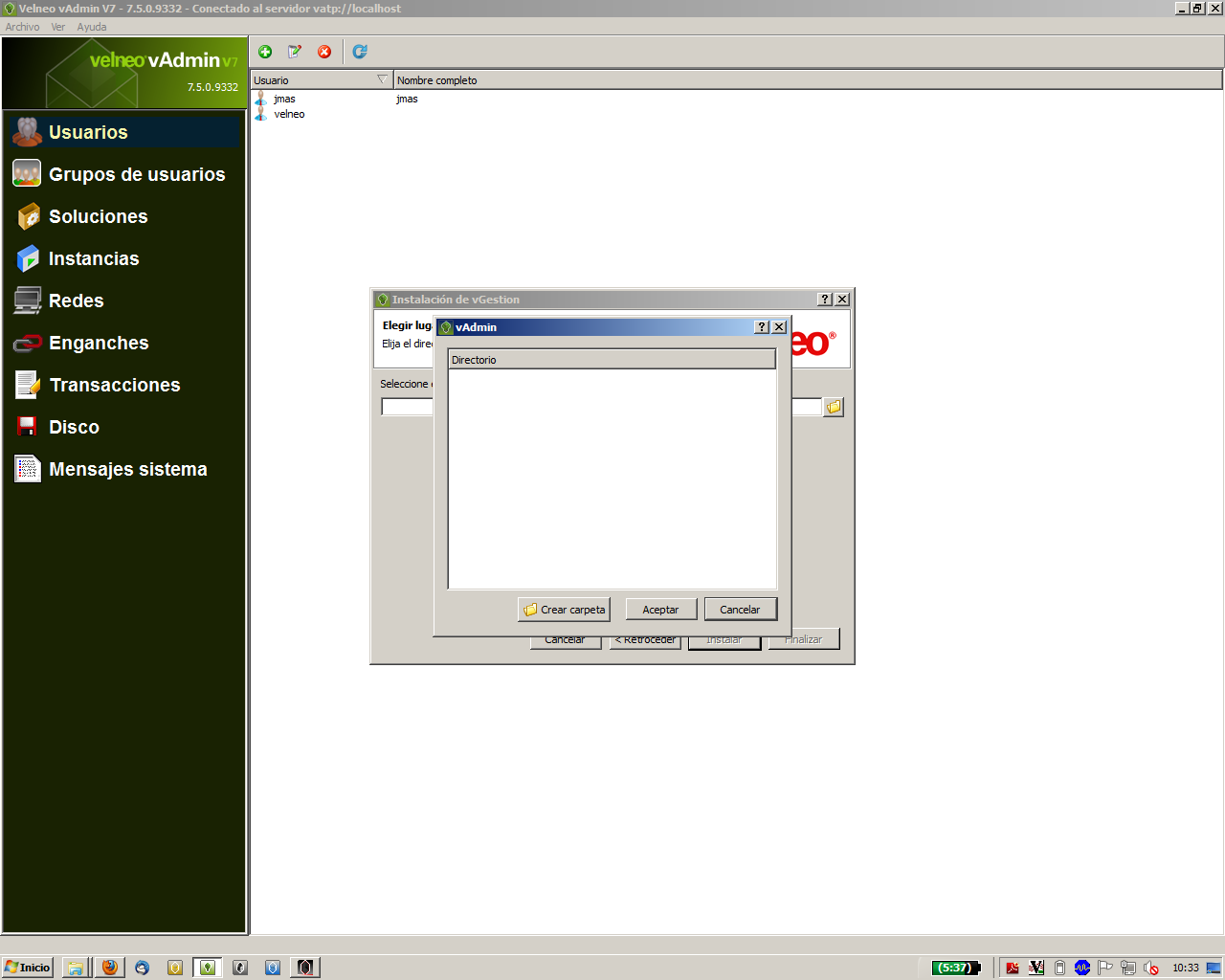The image size is (1225, 980).
Task: View the Disco section
Action: coord(124,427)
